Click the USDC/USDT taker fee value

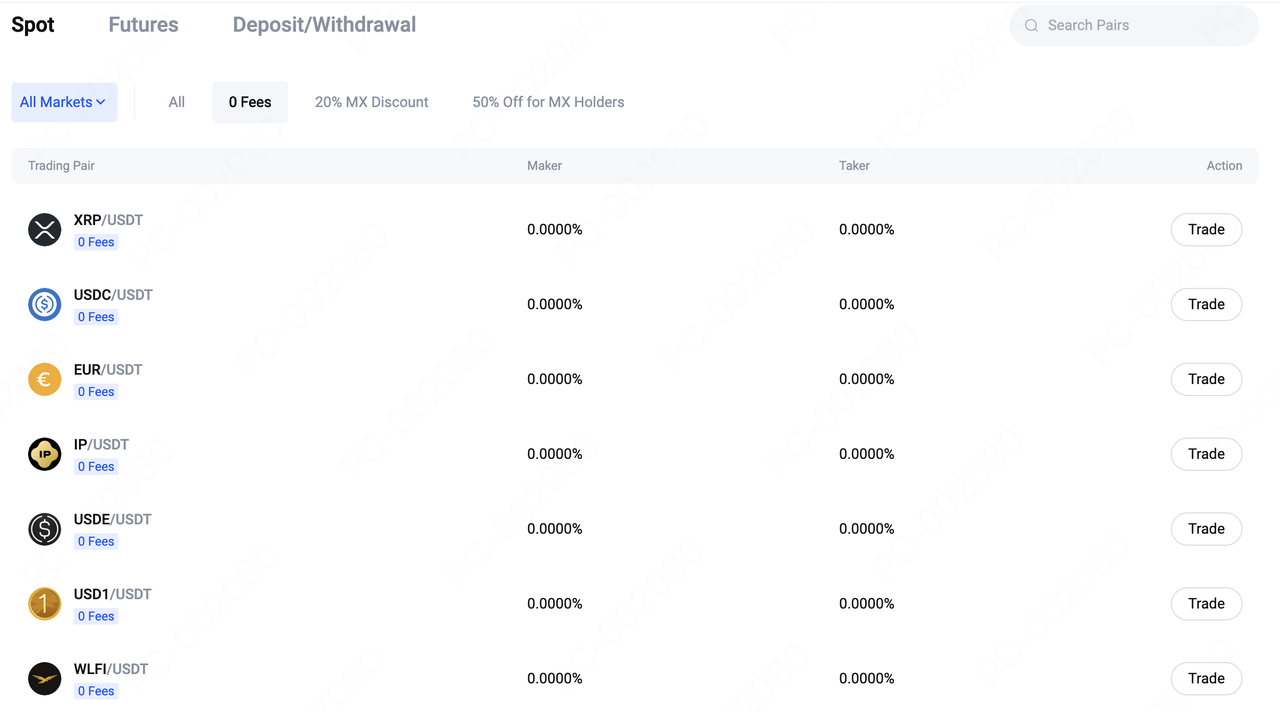(x=867, y=305)
